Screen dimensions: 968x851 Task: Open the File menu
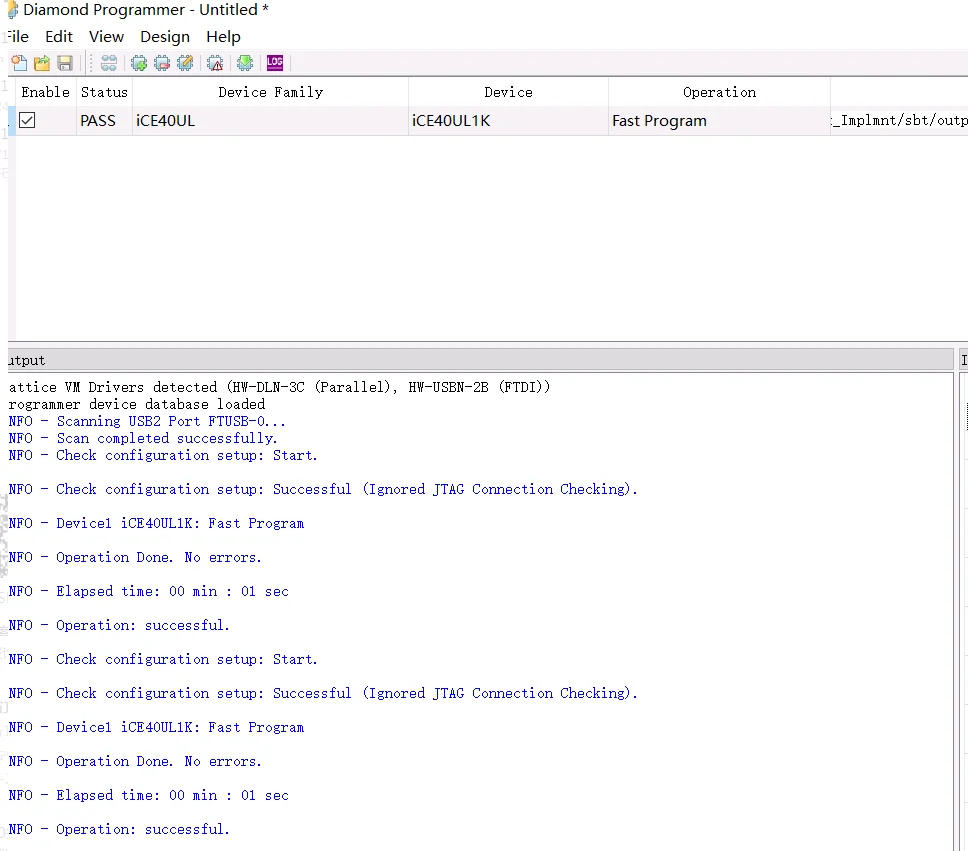[16, 36]
